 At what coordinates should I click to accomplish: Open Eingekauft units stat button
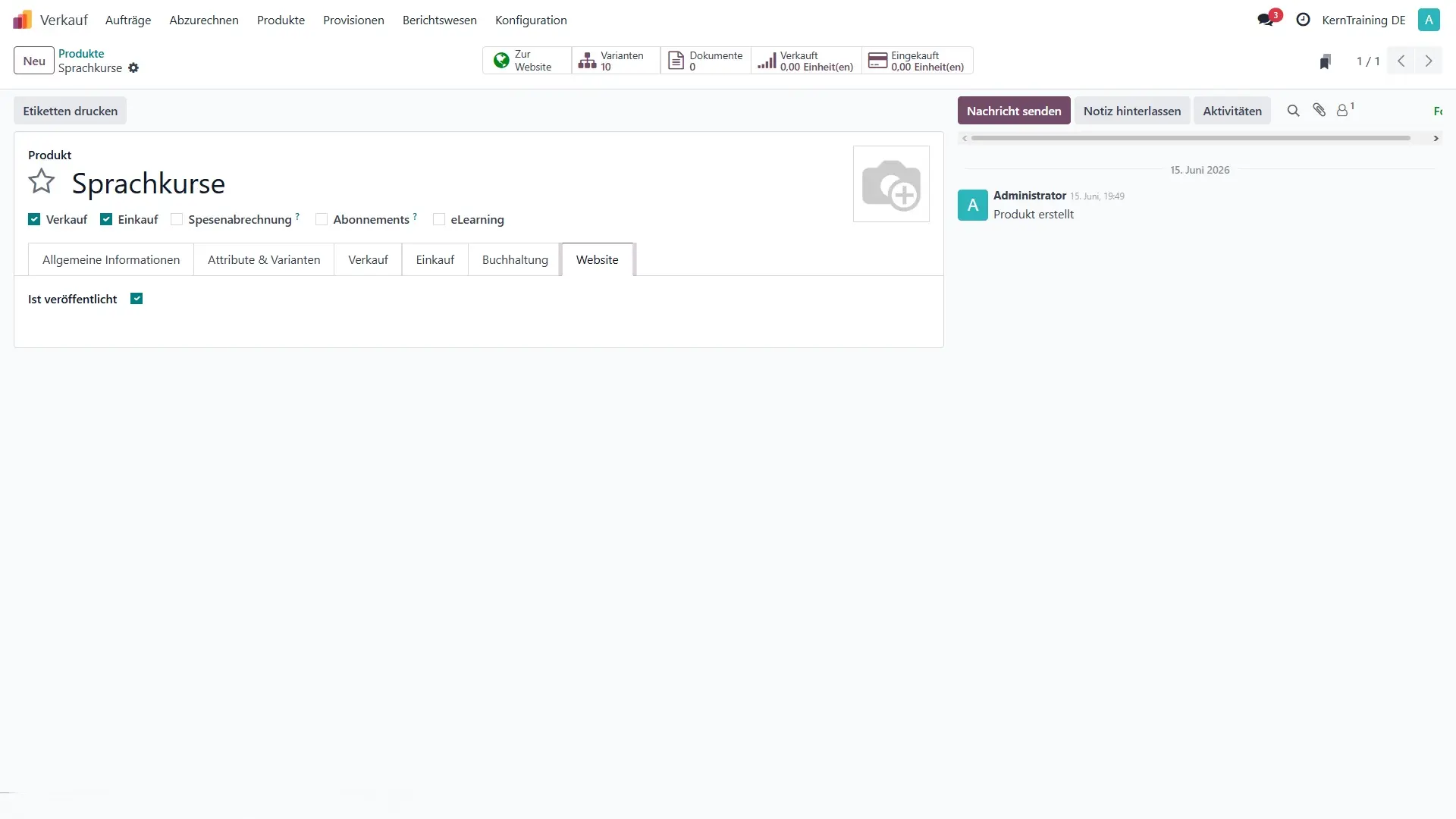coord(917,61)
